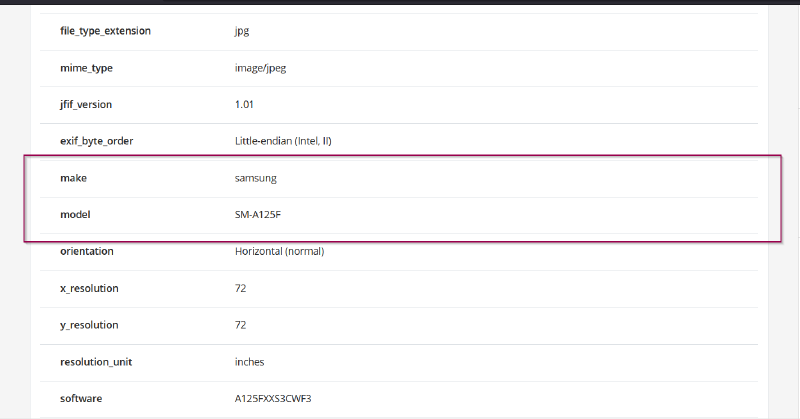This screenshot has height=419, width=800.
Task: Click the file_type_extension field label
Action: pos(105,31)
